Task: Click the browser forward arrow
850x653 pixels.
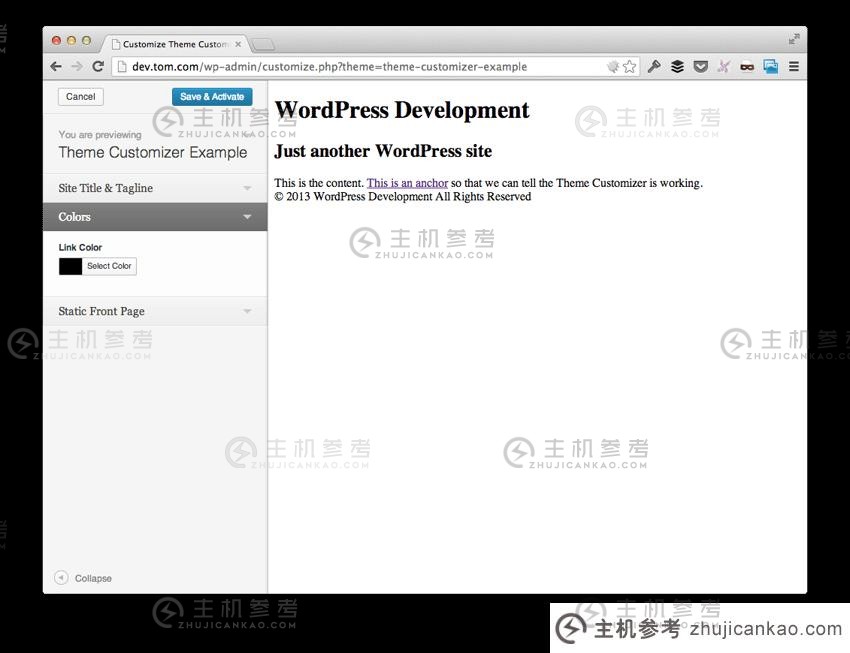Action: coord(77,67)
